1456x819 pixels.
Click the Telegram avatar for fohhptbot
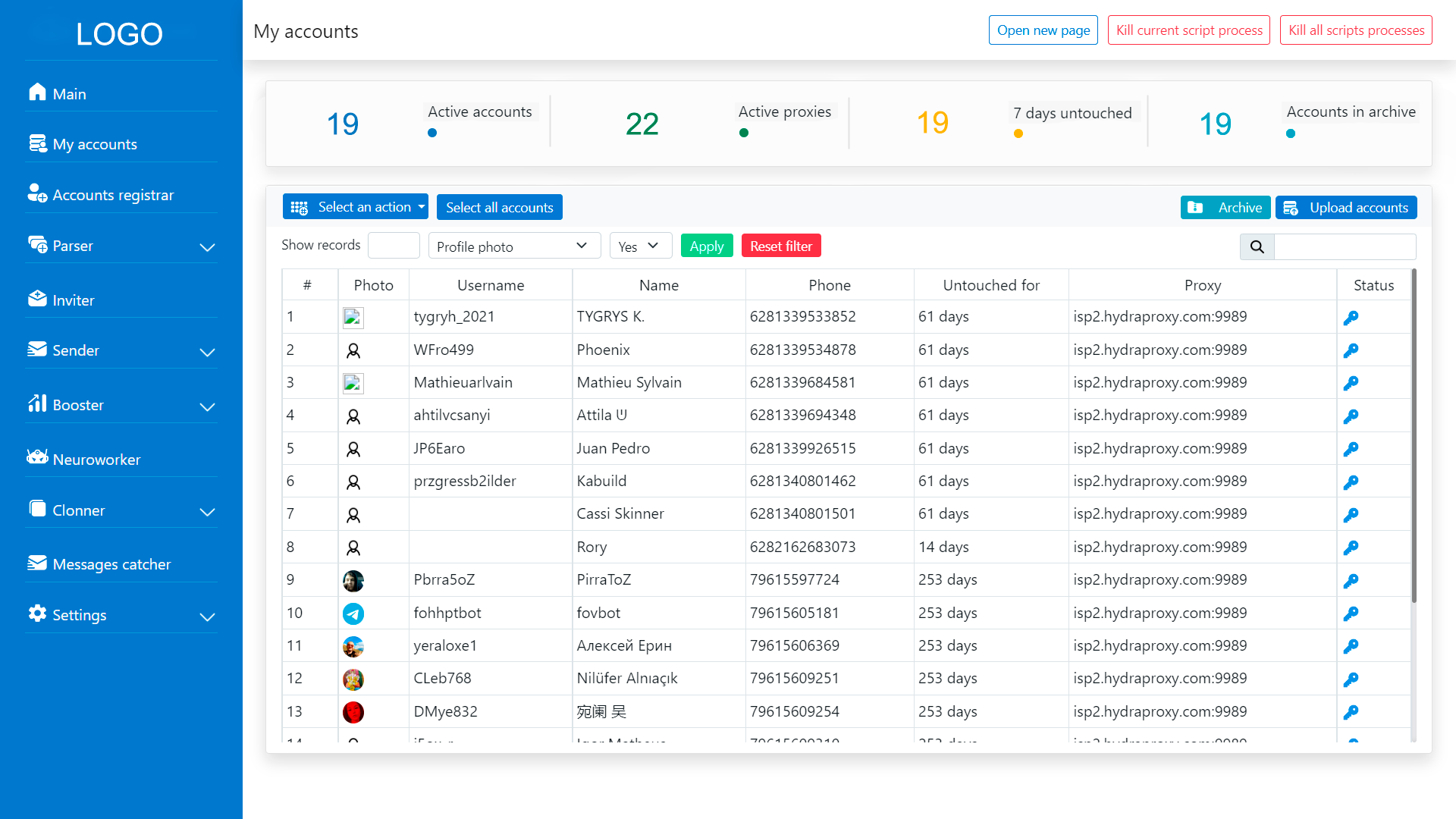click(353, 613)
